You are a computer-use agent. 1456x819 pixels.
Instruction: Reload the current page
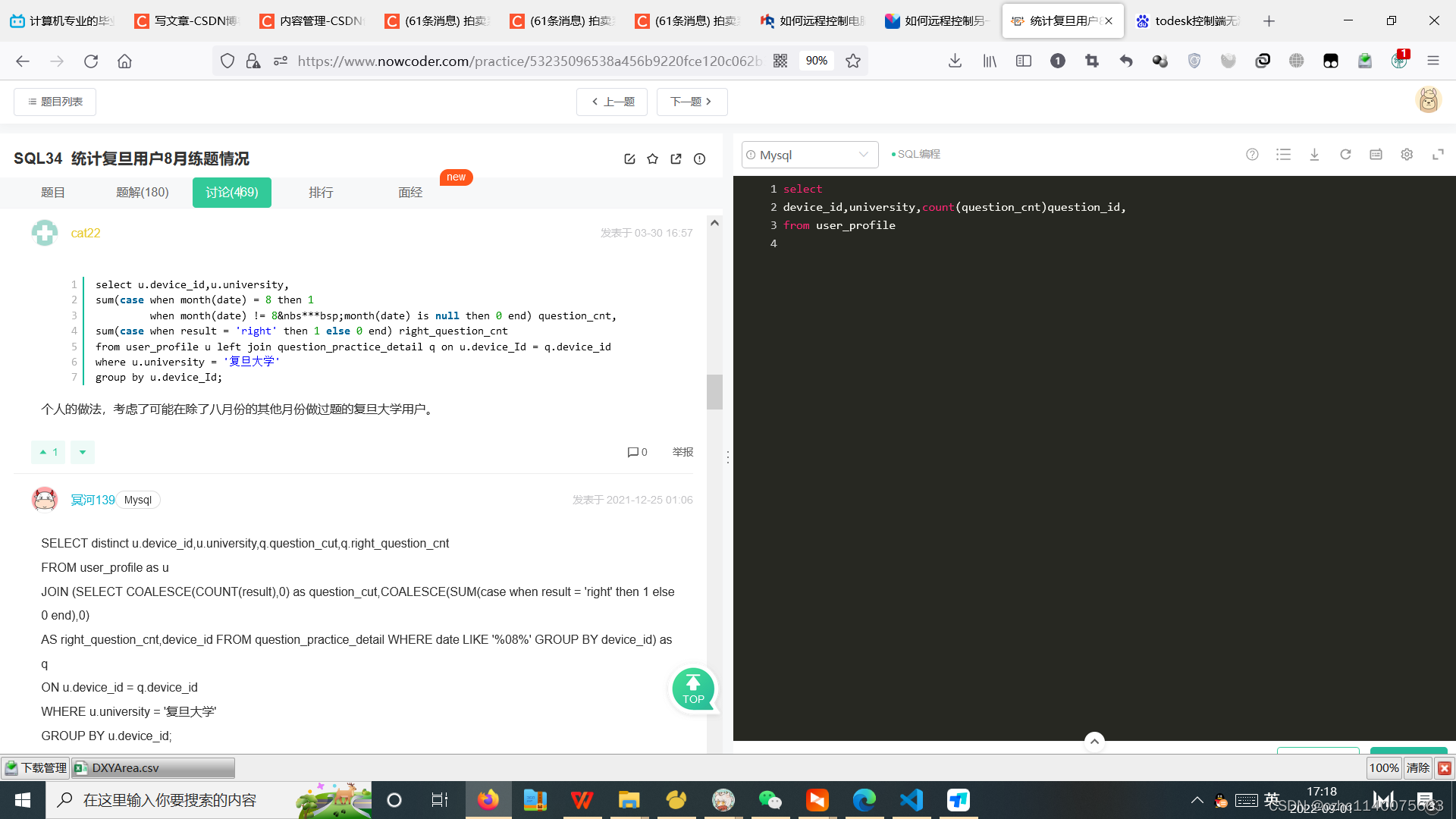pyautogui.click(x=91, y=61)
